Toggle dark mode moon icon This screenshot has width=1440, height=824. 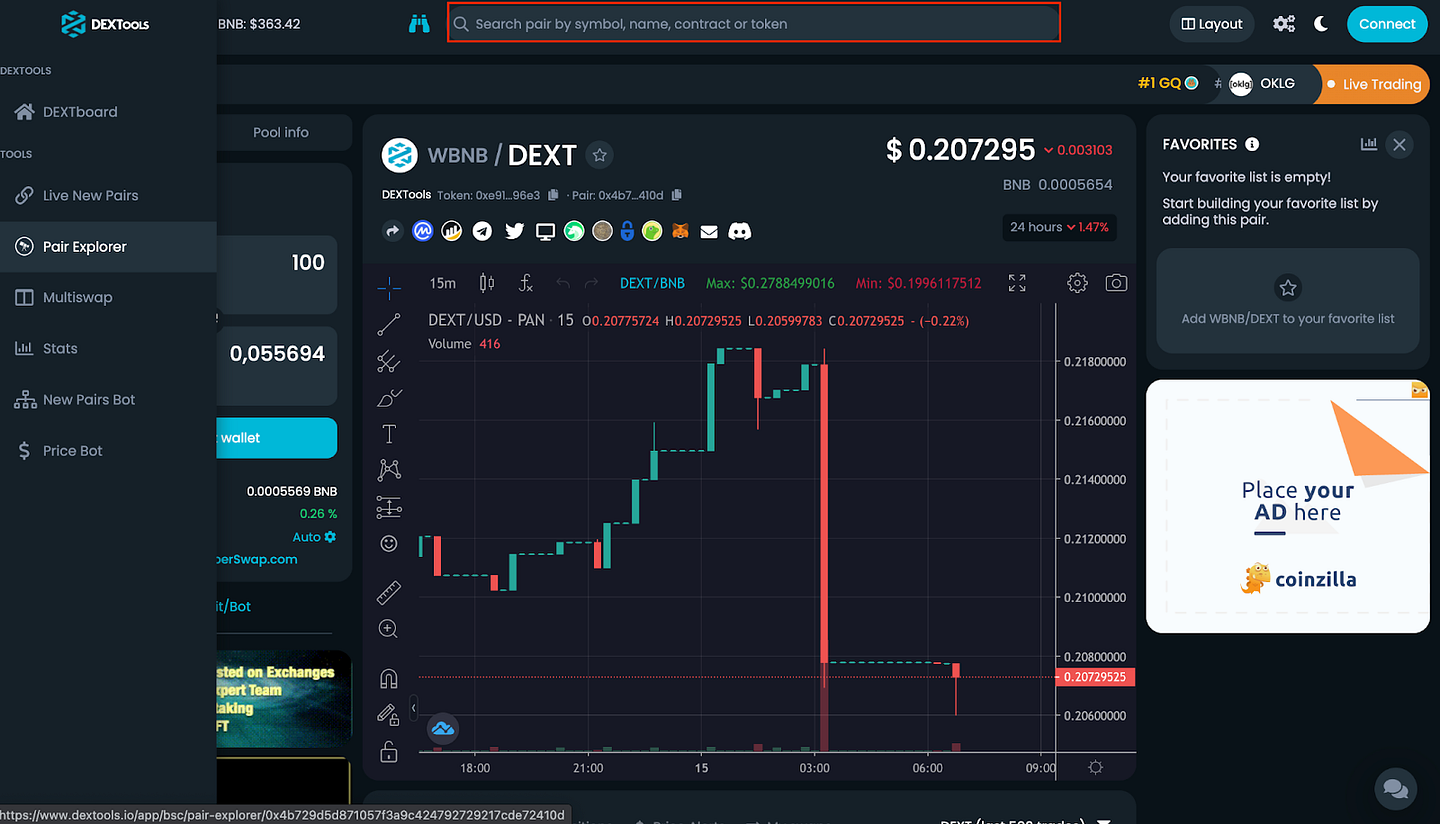coord(1321,24)
